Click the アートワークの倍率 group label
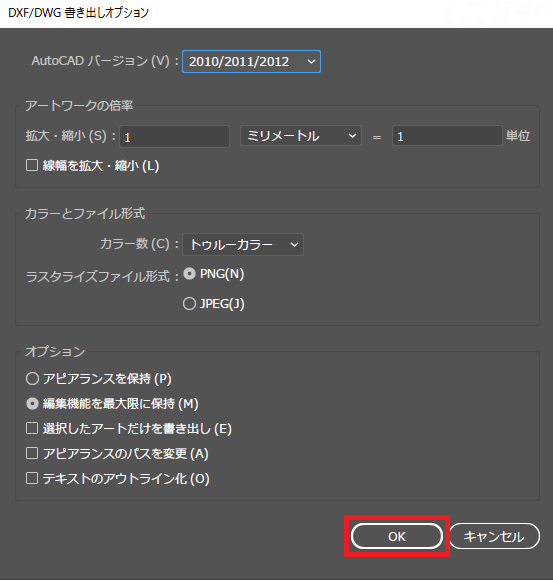Image resolution: width=553 pixels, height=580 pixels. tap(79, 106)
